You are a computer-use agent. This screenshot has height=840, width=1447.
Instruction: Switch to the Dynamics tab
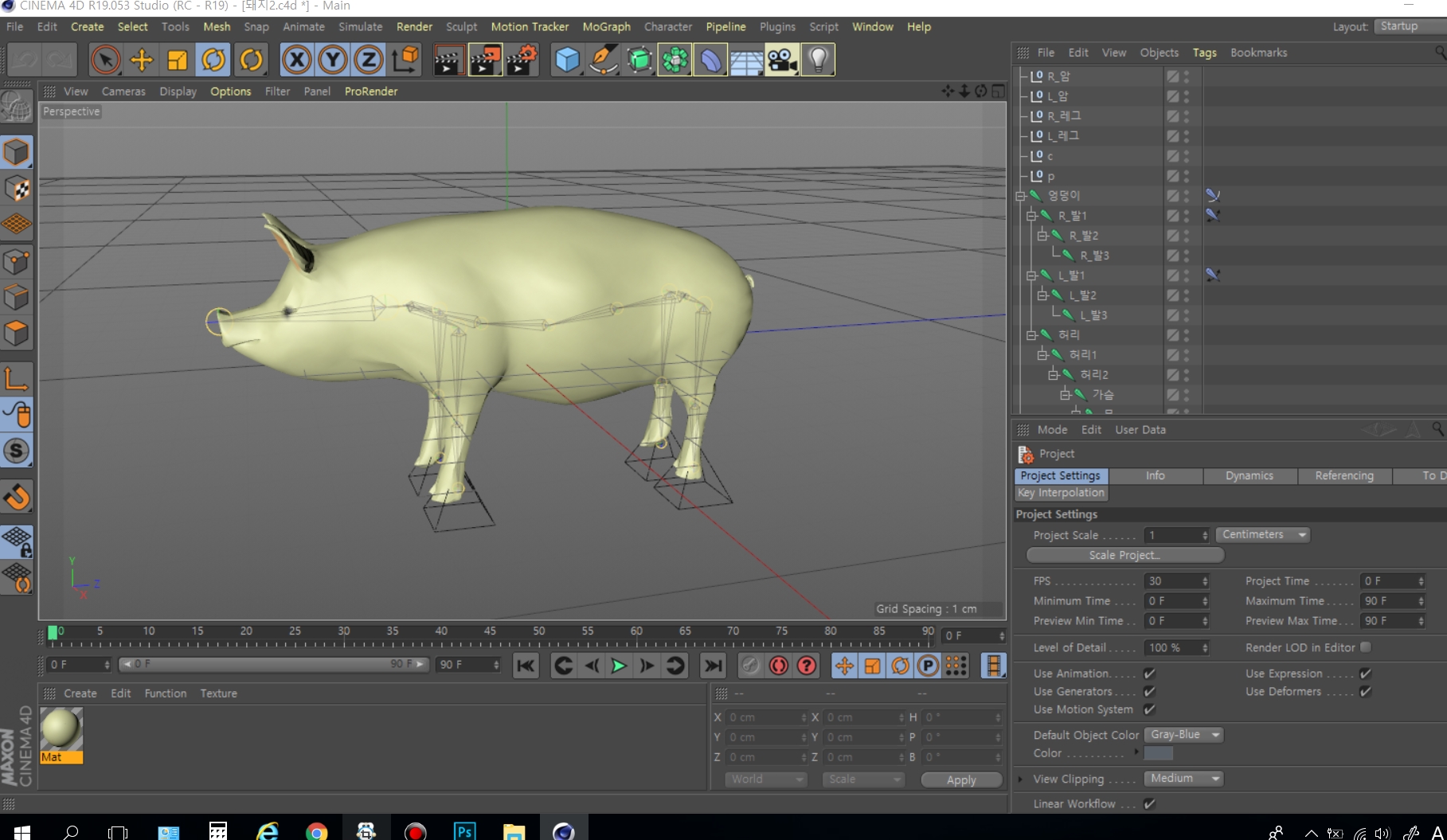point(1250,476)
